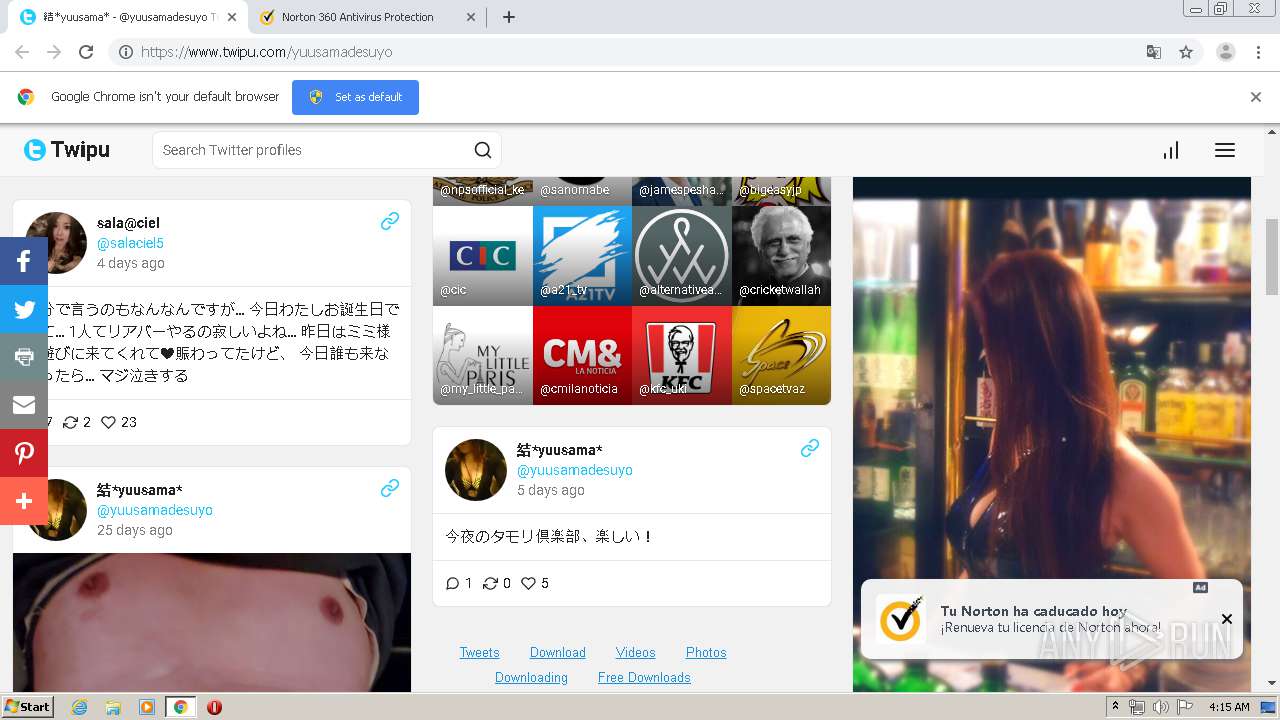Viewport: 1280px width, 720px height.
Task: Click the Downloading link
Action: (531, 677)
